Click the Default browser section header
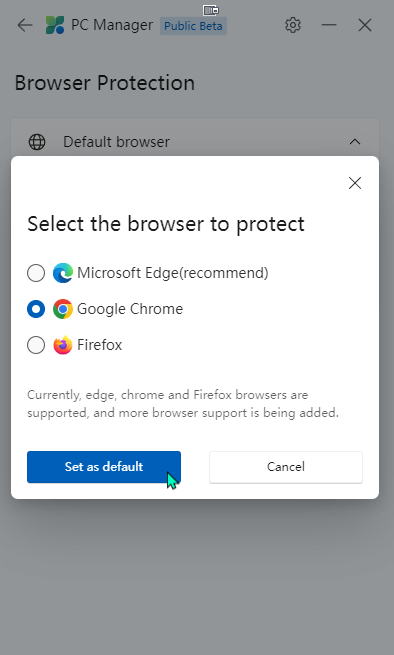 pos(195,139)
